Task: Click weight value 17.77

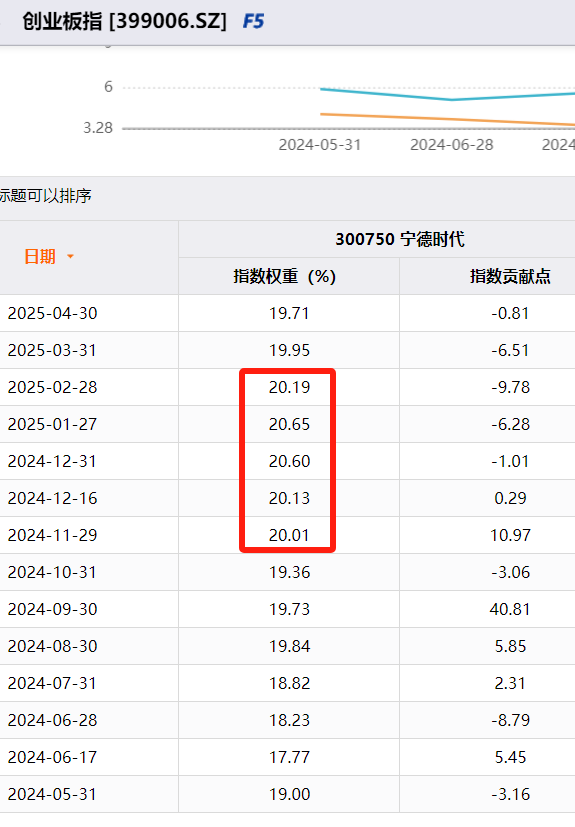Action: click(x=289, y=757)
